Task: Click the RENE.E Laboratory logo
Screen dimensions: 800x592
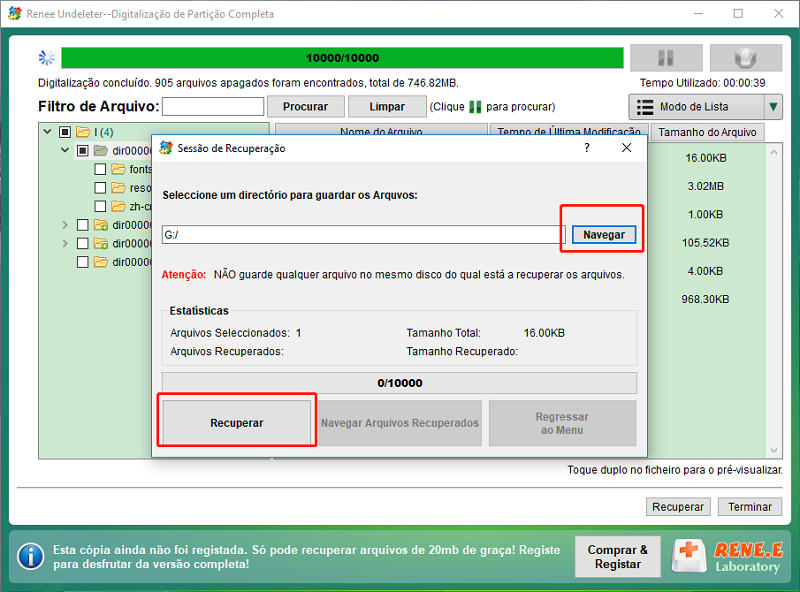Action: (728, 556)
